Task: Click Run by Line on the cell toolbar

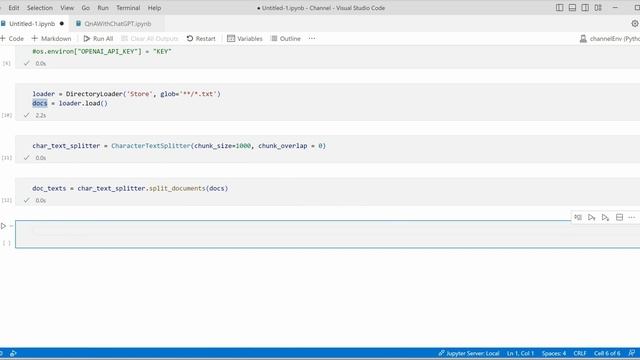Action: pos(578,217)
